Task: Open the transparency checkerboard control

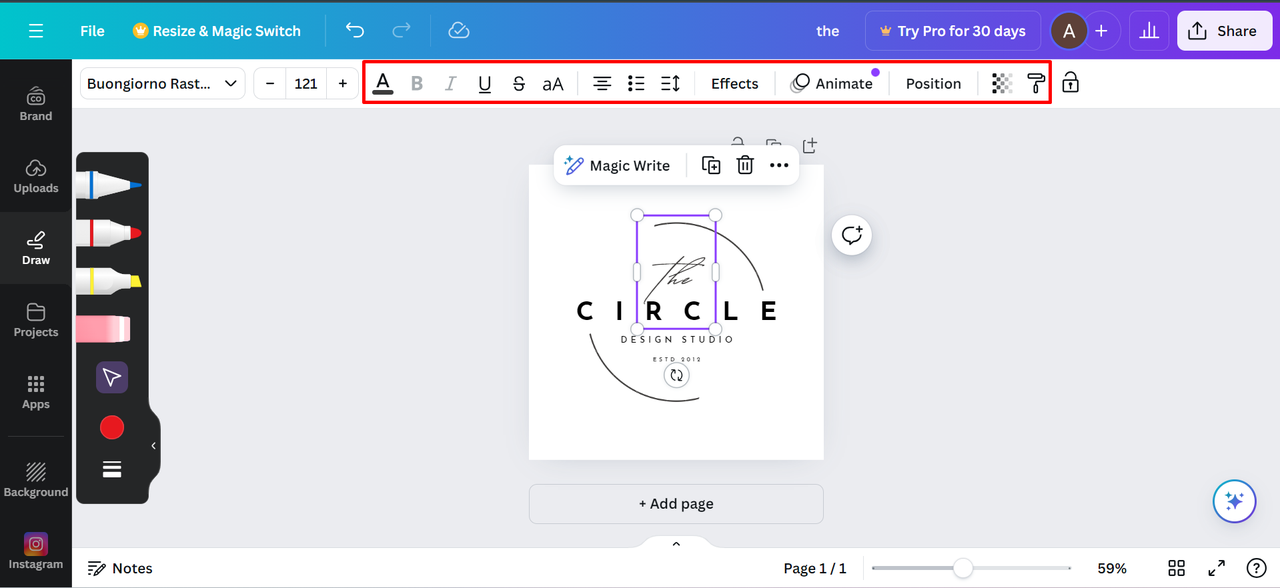Action: point(1002,83)
